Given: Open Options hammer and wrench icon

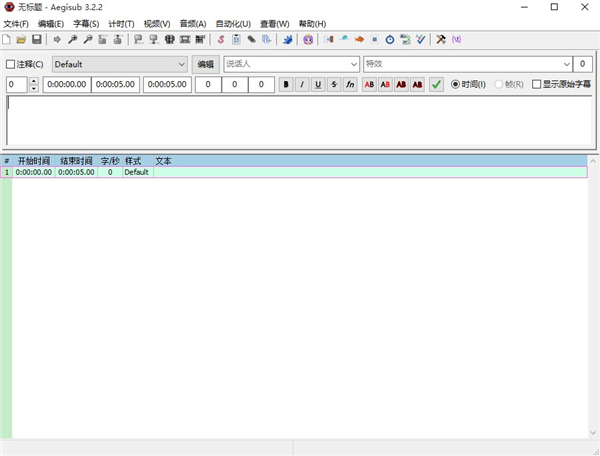Looking at the screenshot, I should coord(441,39).
